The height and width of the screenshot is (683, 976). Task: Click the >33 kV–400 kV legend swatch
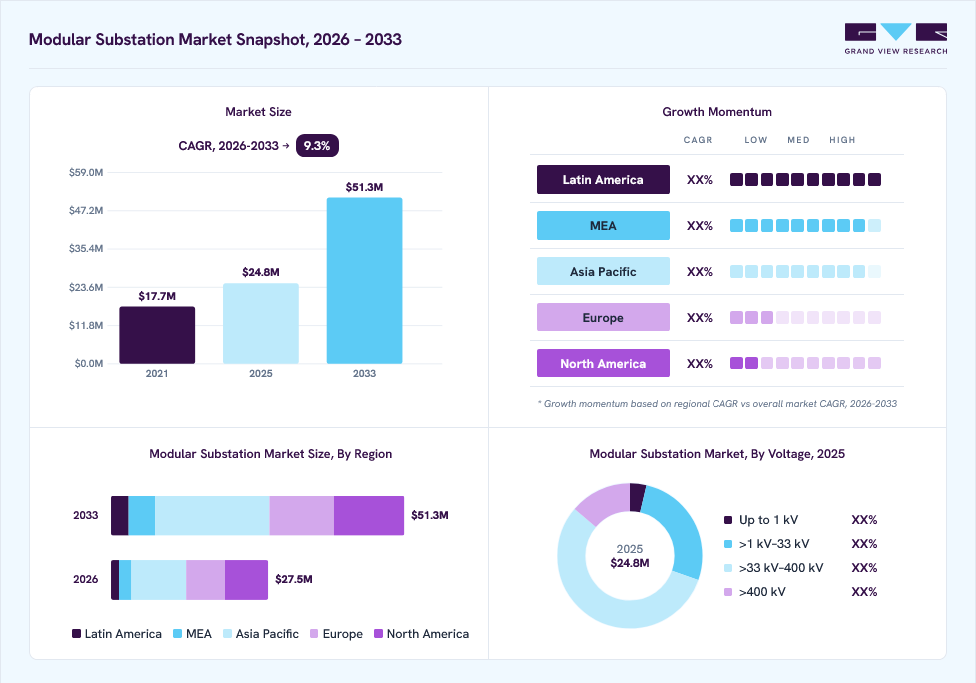728,568
